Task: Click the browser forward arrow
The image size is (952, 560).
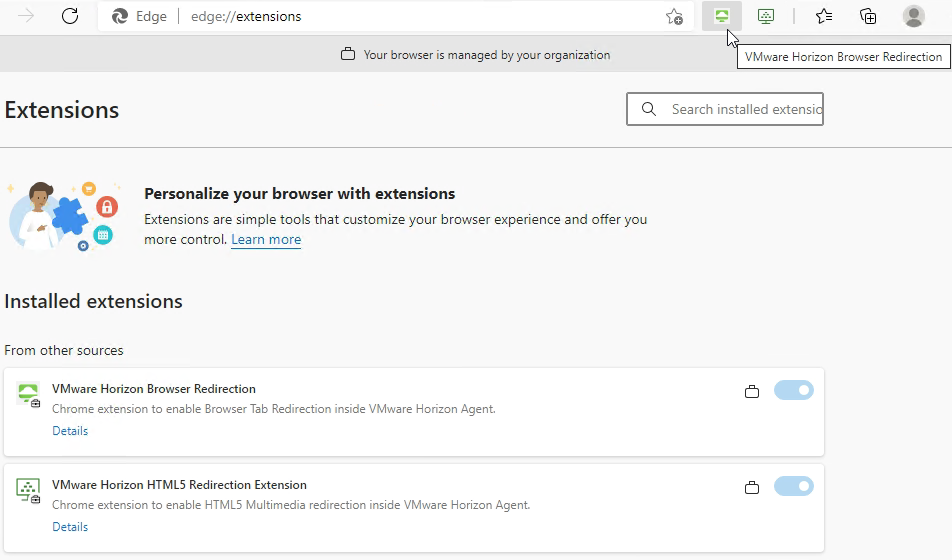Action: 26,16
